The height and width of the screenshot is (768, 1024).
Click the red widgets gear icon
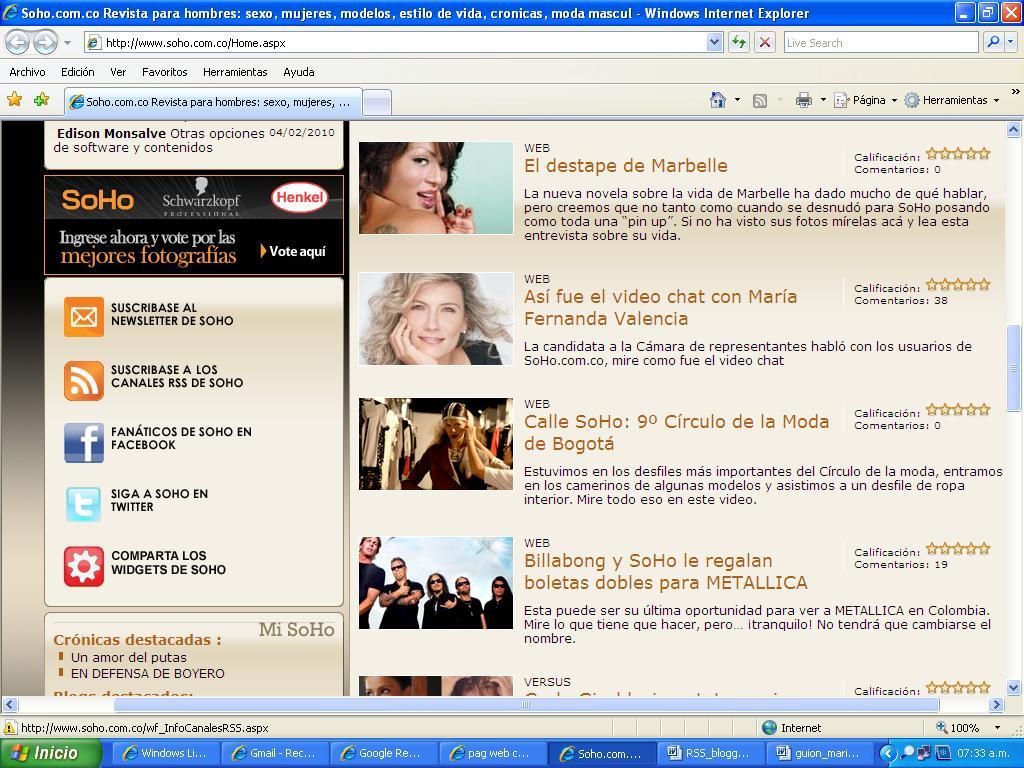pyautogui.click(x=84, y=566)
